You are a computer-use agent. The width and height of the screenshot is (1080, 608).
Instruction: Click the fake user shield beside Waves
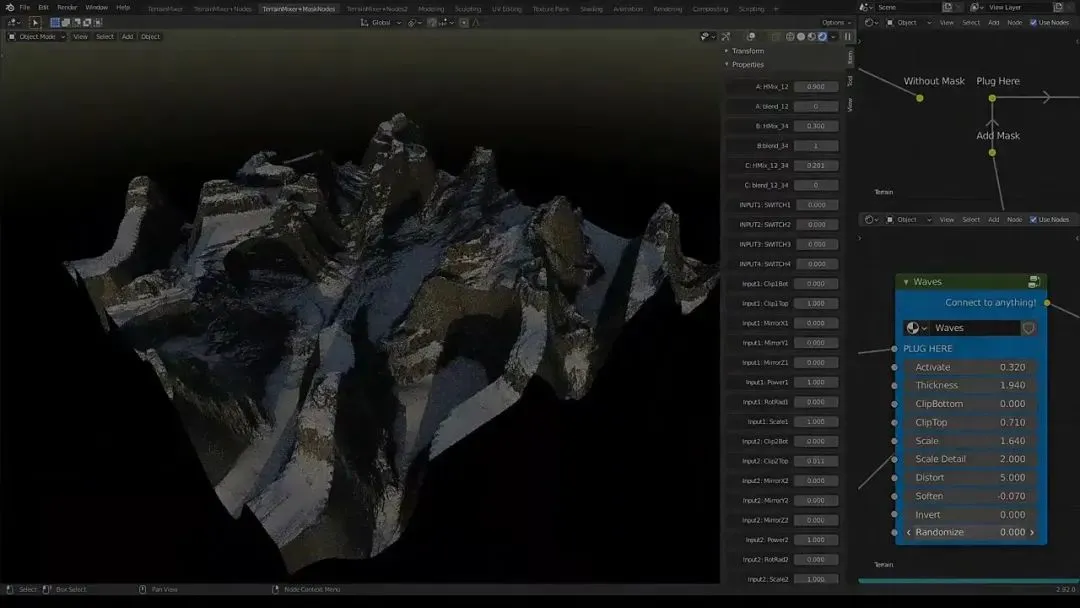tap(1028, 328)
